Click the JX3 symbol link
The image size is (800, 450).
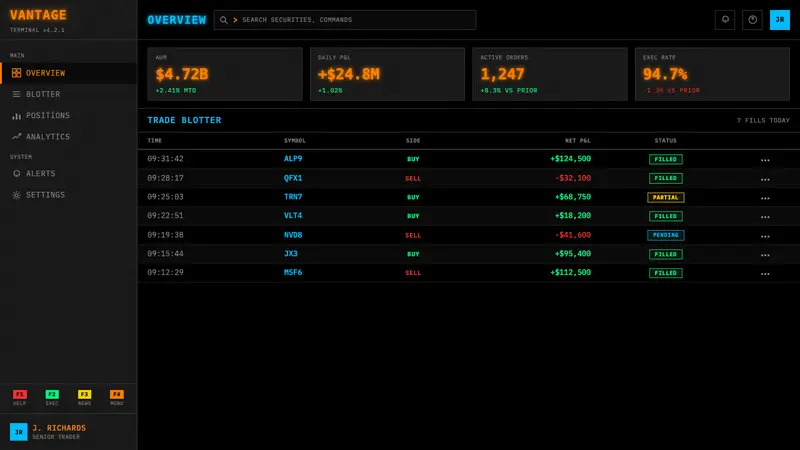tap(291, 254)
